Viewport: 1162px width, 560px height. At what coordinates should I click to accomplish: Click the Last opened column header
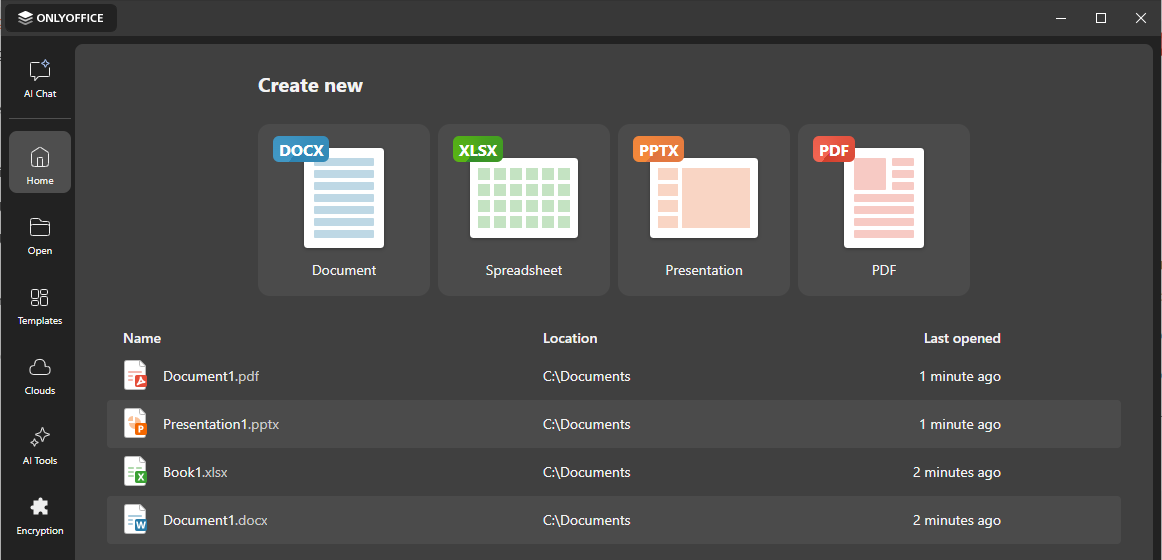click(962, 339)
